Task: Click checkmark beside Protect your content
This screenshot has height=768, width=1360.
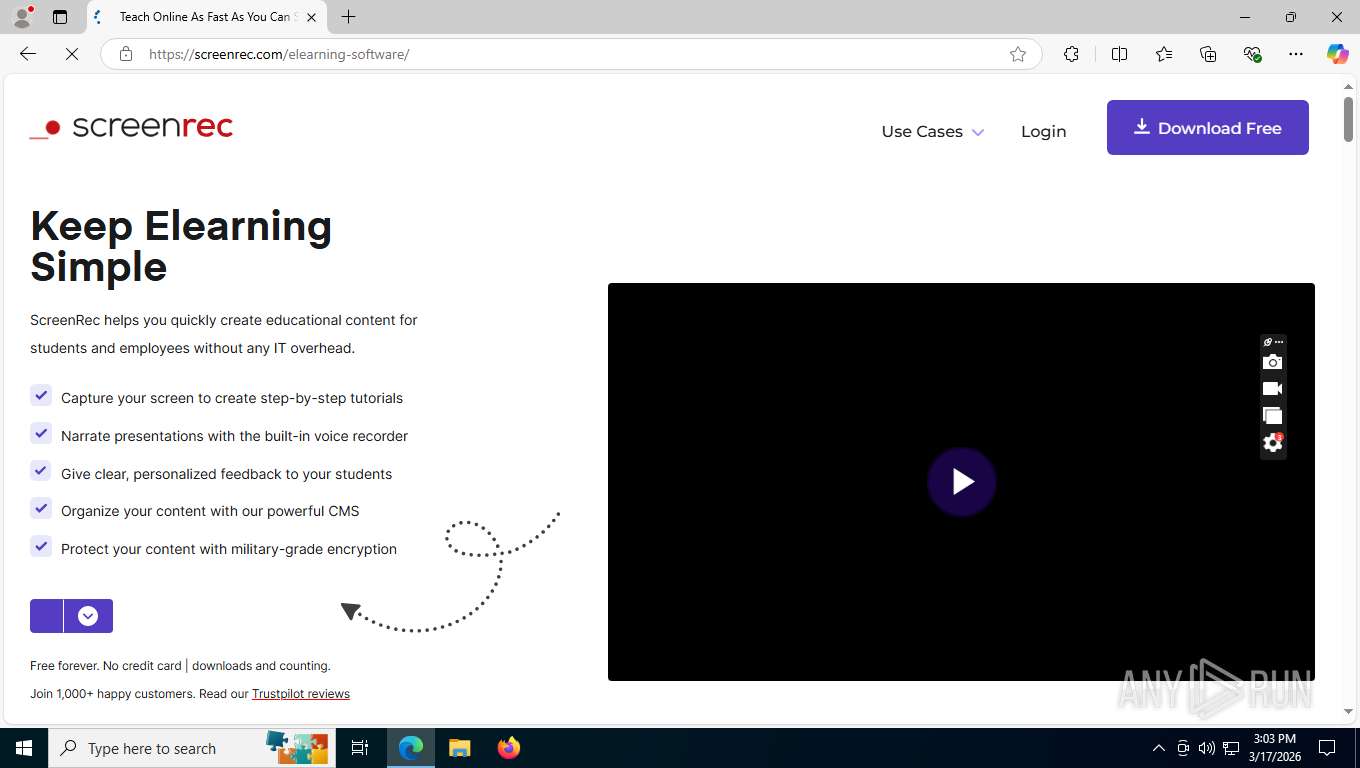Action: (41, 547)
